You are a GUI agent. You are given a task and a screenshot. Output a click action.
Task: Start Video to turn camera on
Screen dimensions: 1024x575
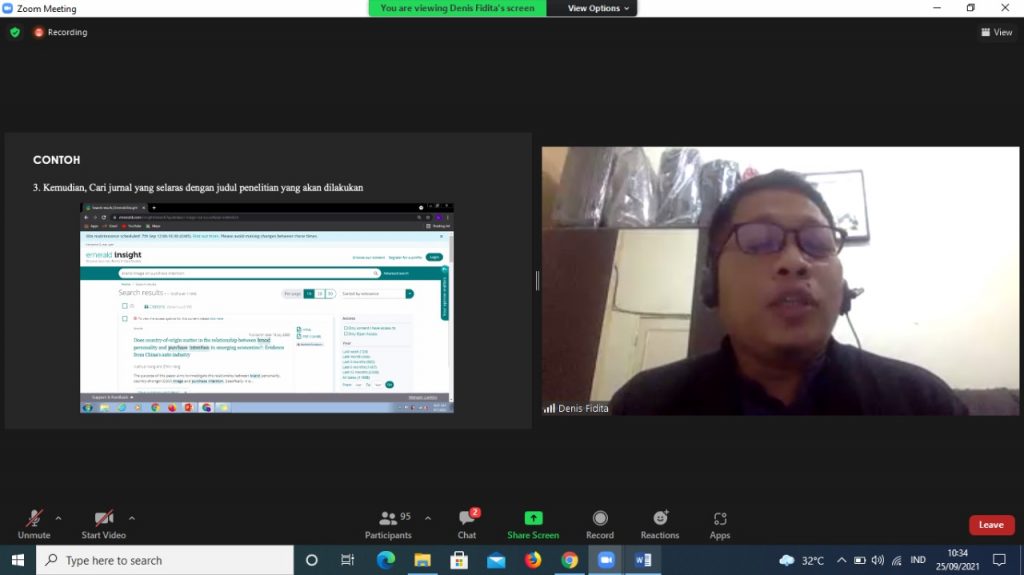pos(104,523)
